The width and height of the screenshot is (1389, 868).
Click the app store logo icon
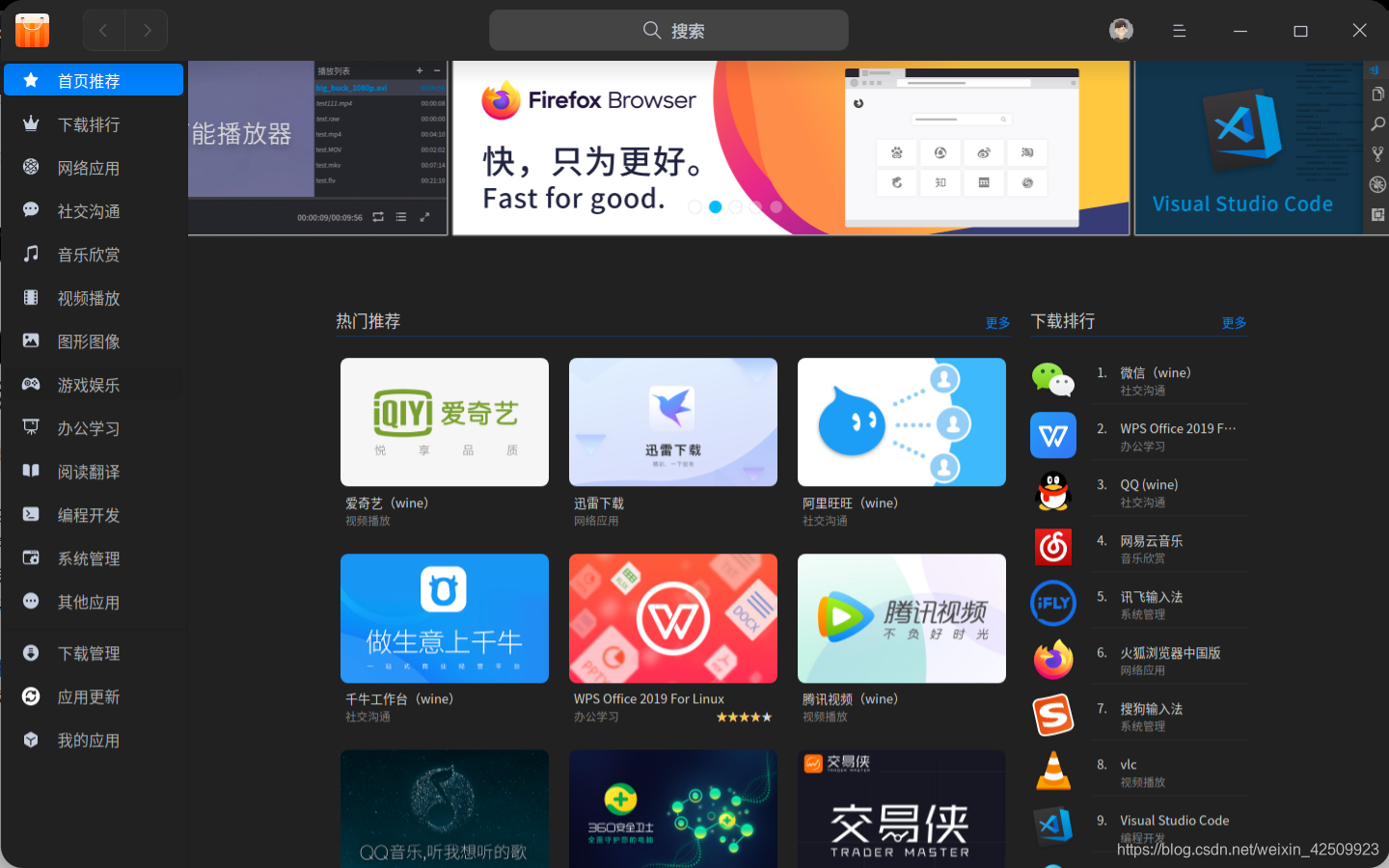coord(32,31)
